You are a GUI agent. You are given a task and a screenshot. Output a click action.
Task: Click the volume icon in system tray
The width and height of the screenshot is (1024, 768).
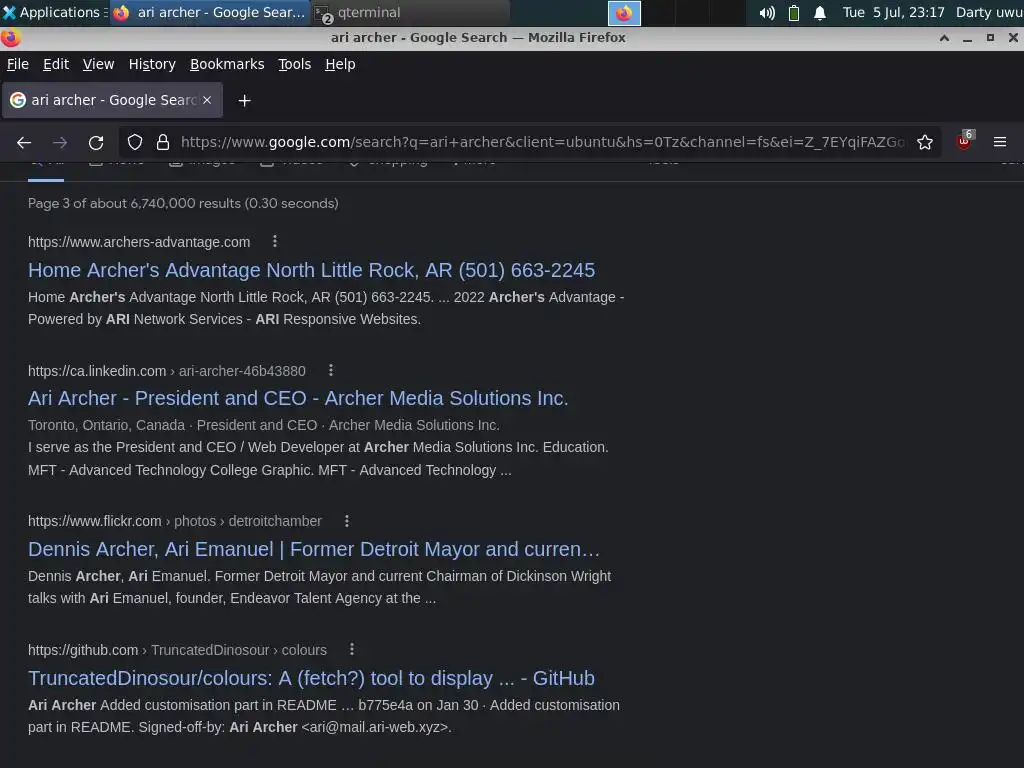coord(767,13)
